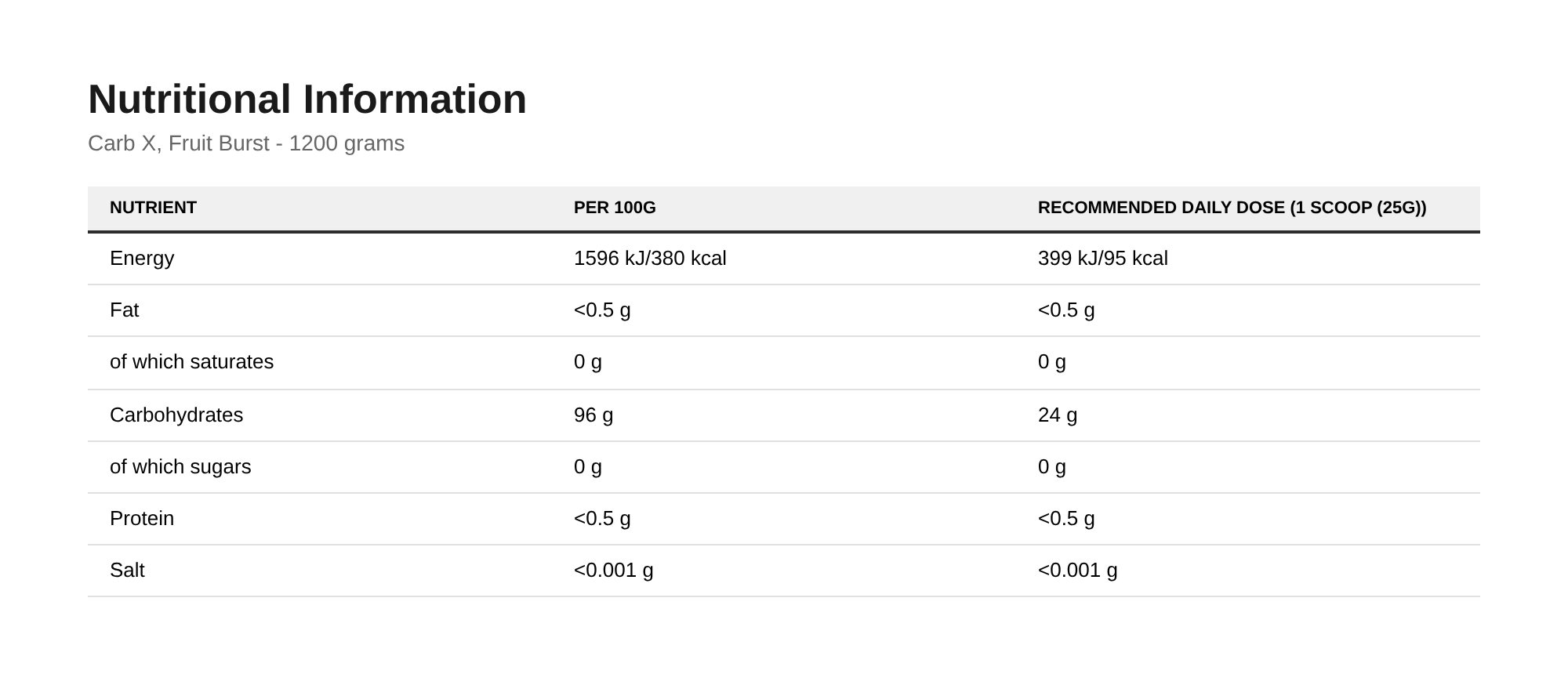
Task: Select the Salt row label
Action: [x=127, y=571]
